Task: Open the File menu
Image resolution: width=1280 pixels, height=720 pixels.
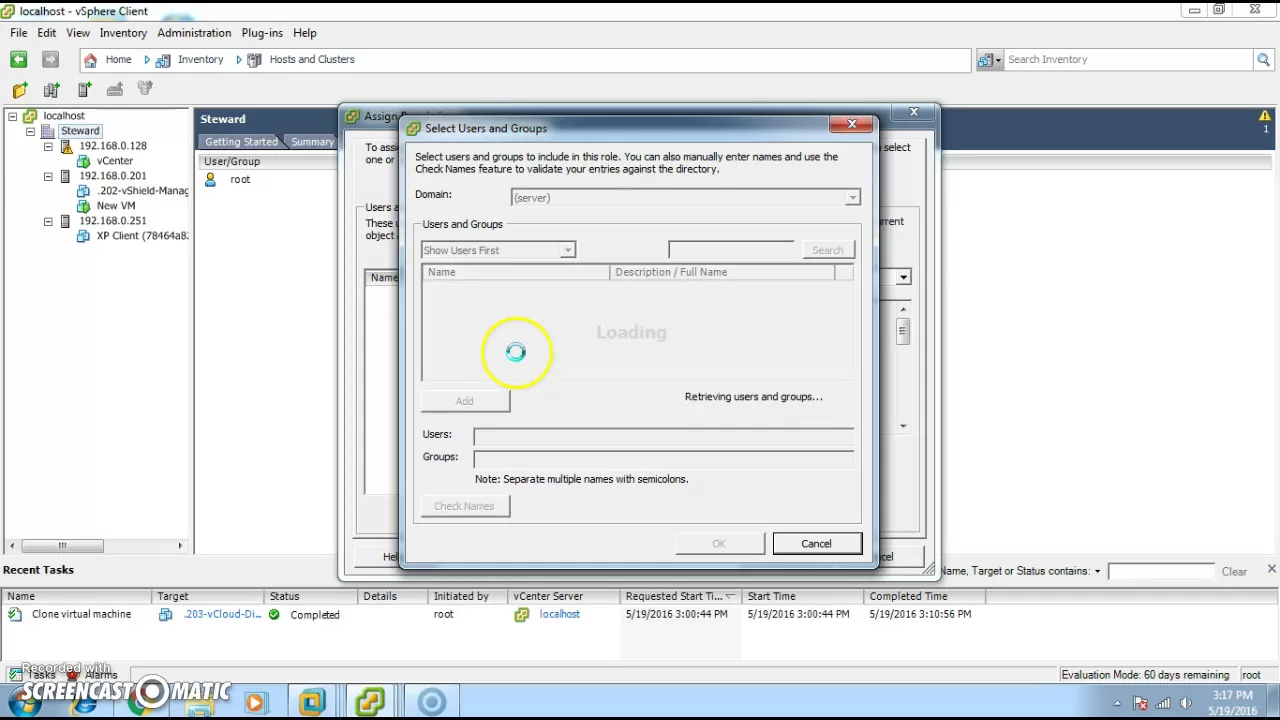Action: (19, 33)
